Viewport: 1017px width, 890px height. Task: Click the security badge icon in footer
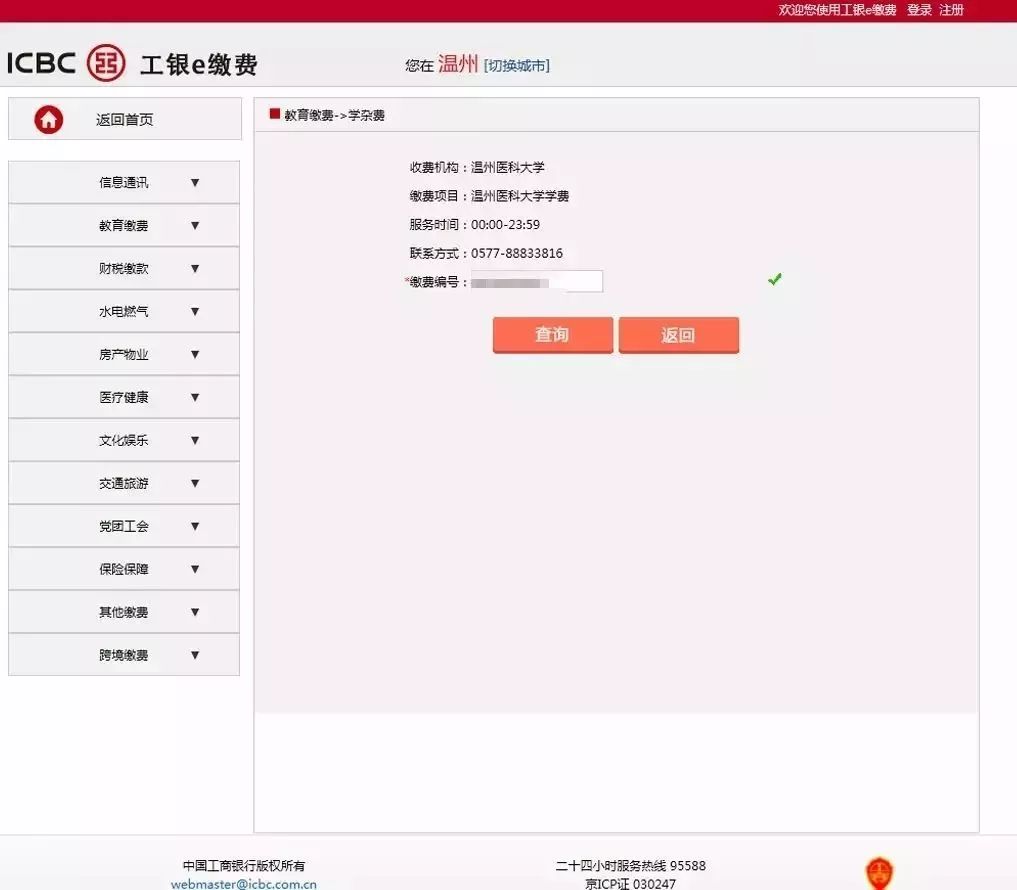879,873
